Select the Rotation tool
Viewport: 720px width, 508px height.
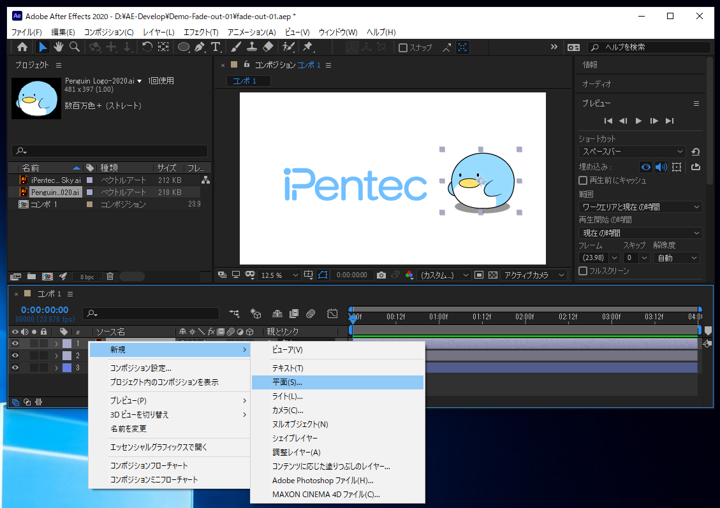[147, 47]
